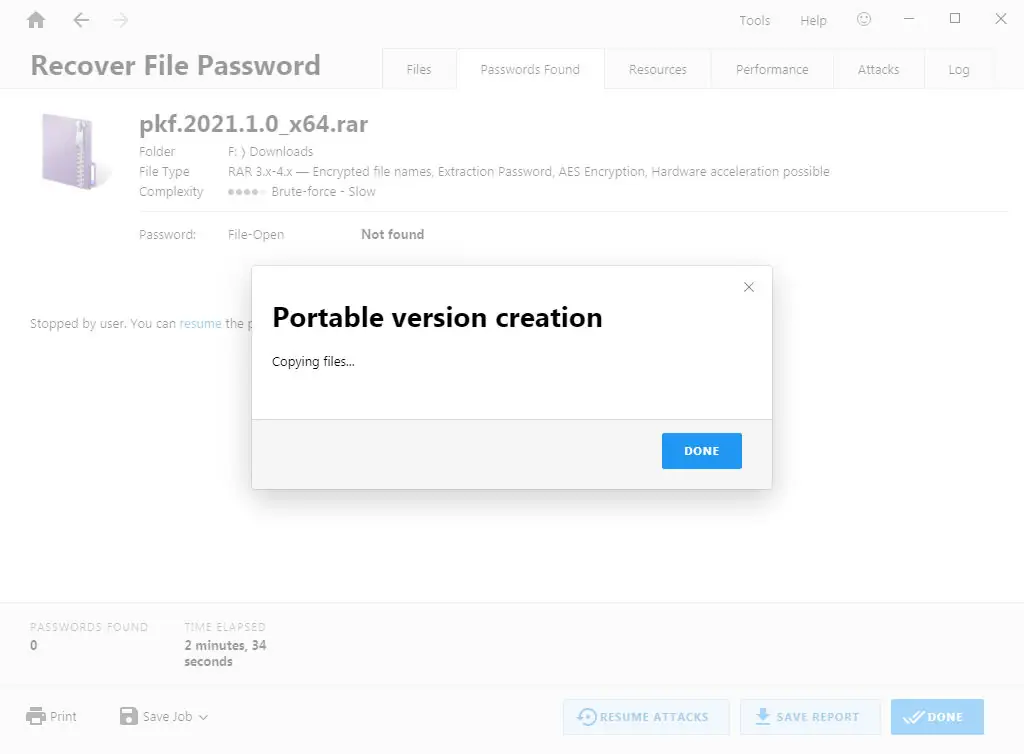The width and height of the screenshot is (1024, 754).
Task: Click the Save Report button
Action: click(810, 717)
